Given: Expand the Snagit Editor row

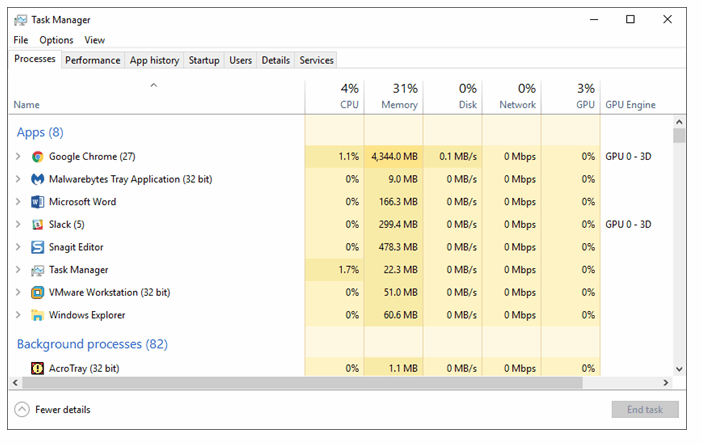Looking at the screenshot, I should [x=18, y=247].
